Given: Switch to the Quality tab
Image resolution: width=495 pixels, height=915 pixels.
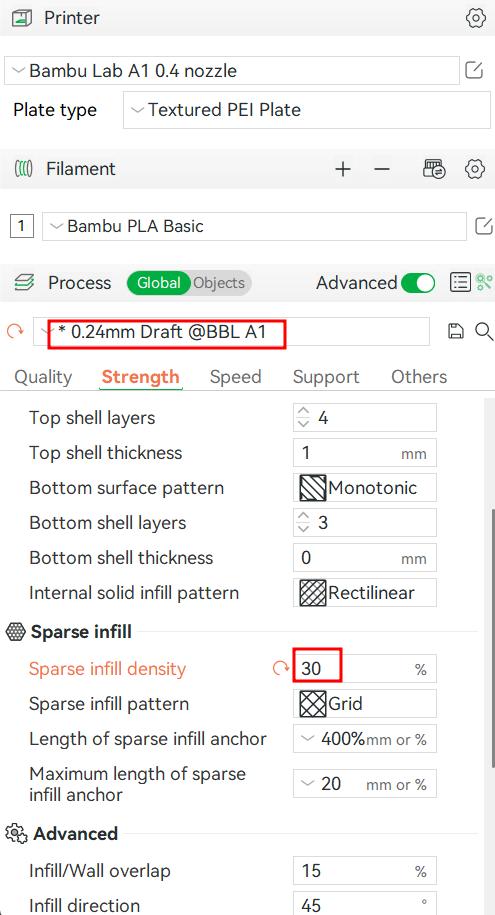Looking at the screenshot, I should 43,377.
